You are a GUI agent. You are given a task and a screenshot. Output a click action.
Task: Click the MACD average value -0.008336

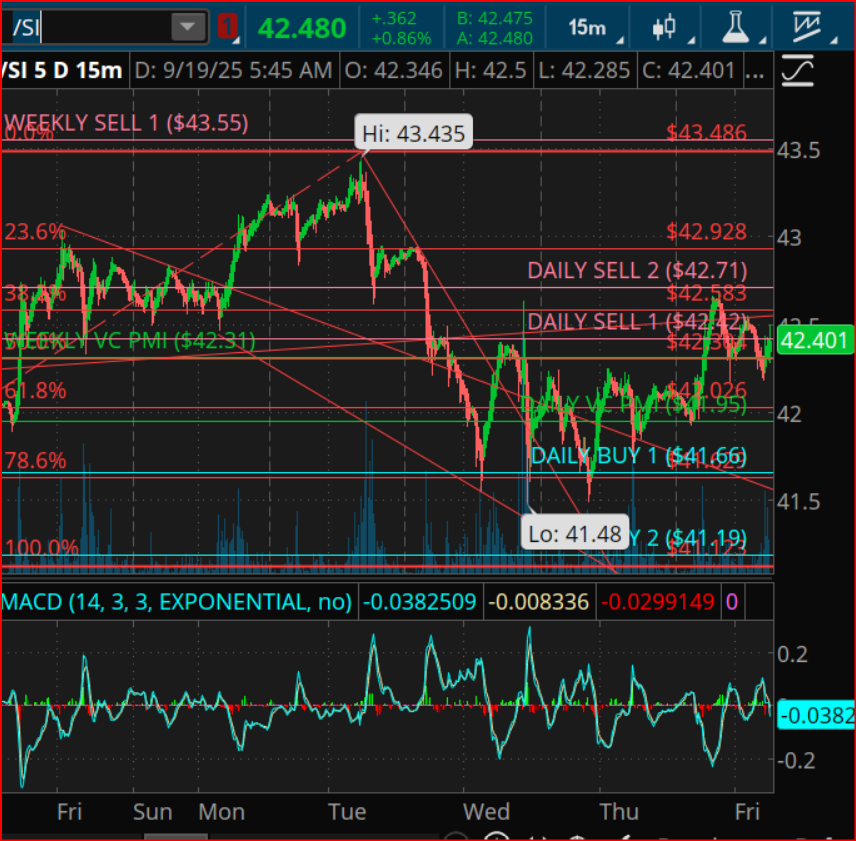[x=538, y=602]
